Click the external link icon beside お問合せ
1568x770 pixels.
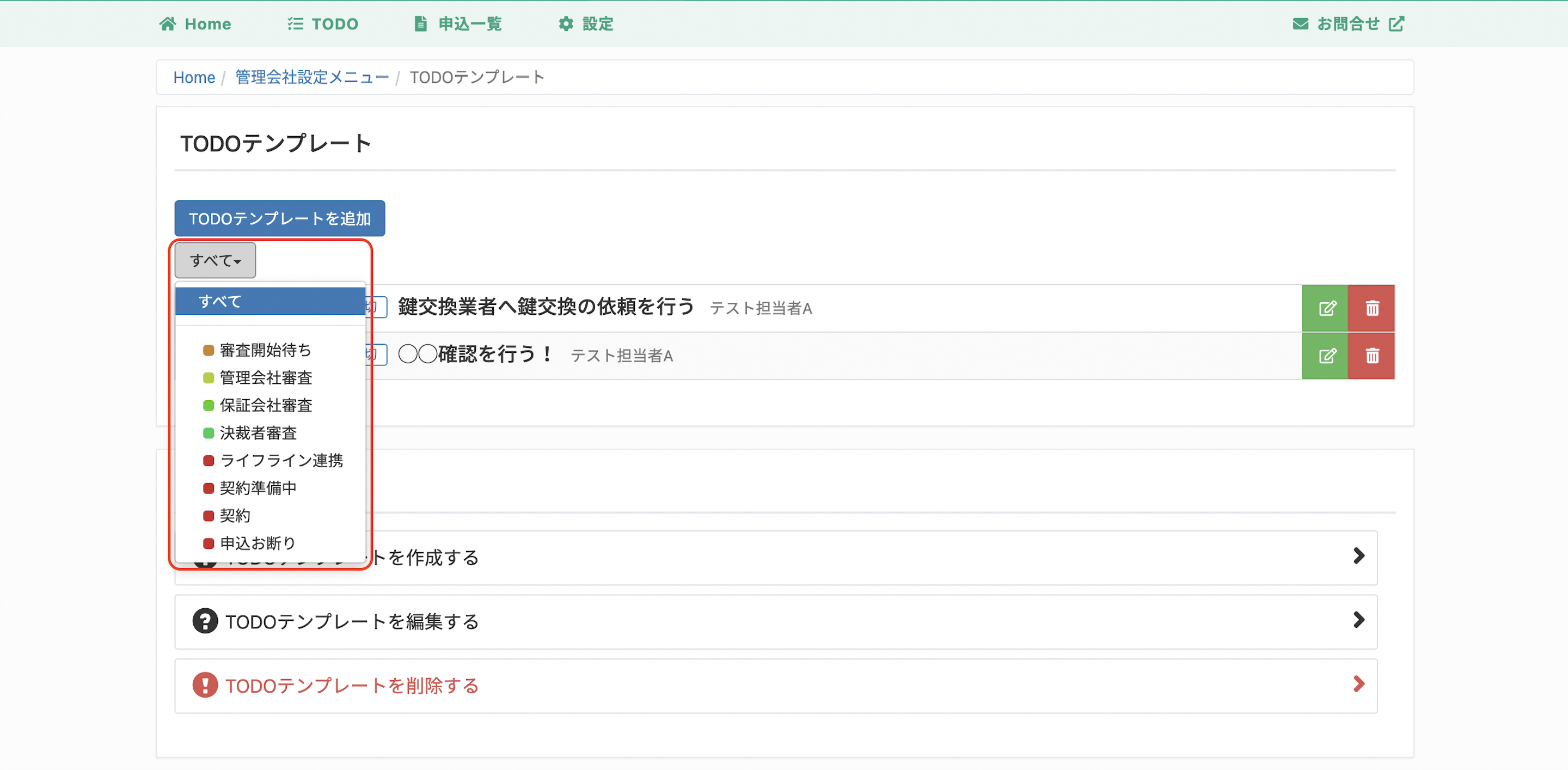click(x=1396, y=24)
